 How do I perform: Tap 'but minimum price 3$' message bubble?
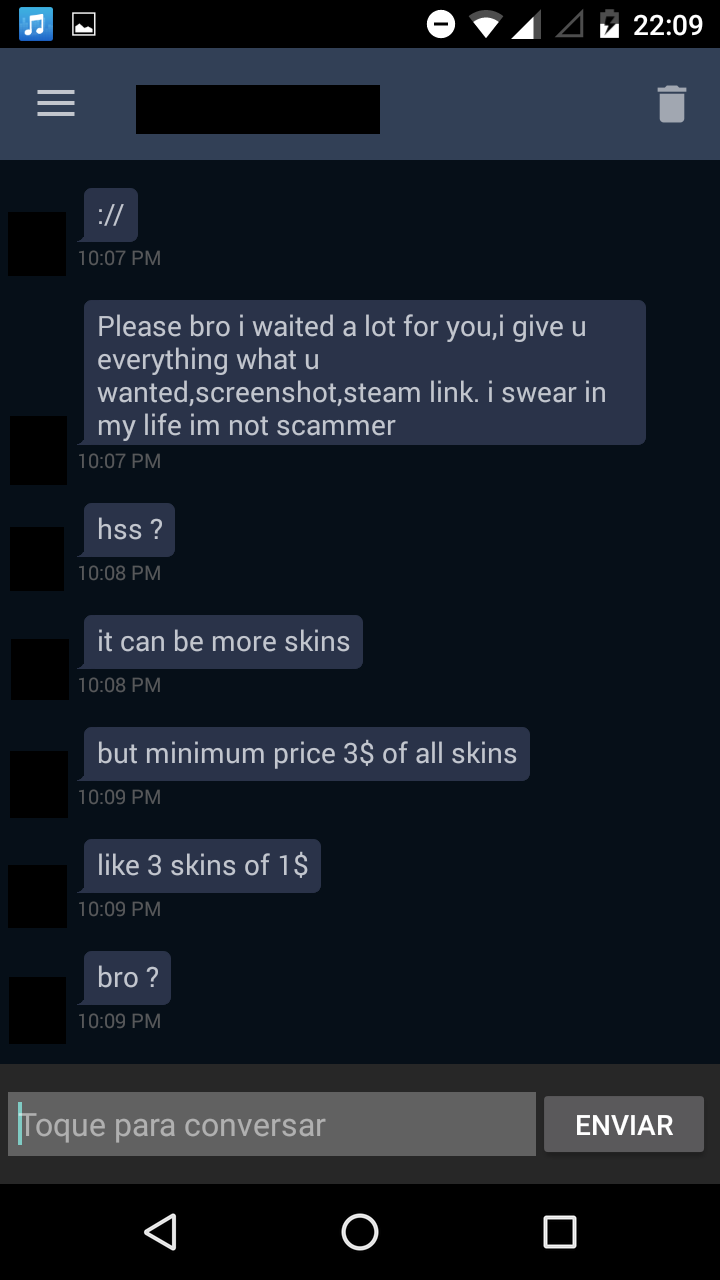pyautogui.click(x=307, y=754)
